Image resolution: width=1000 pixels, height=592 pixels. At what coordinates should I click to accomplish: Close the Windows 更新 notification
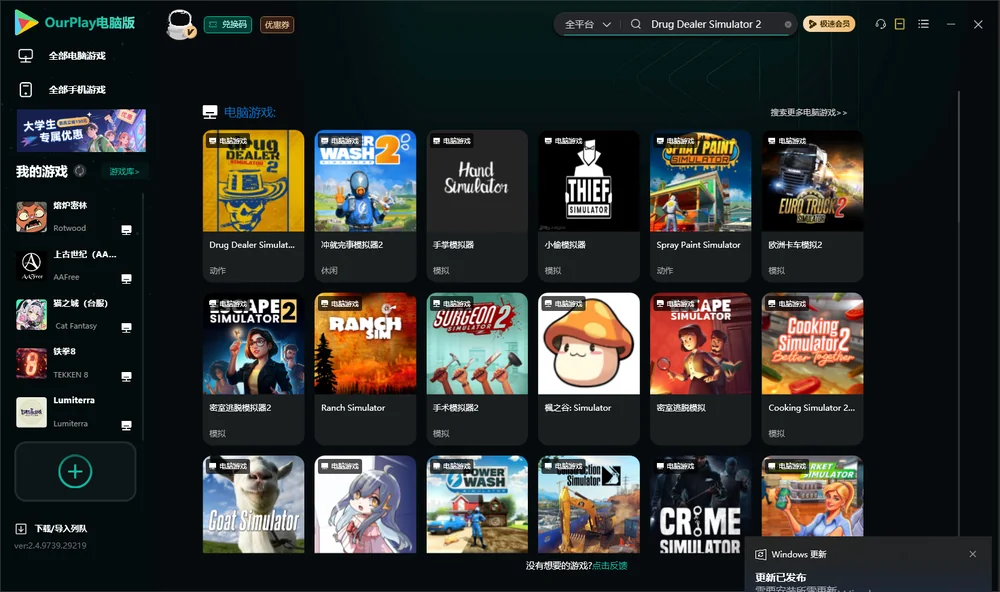(x=972, y=554)
